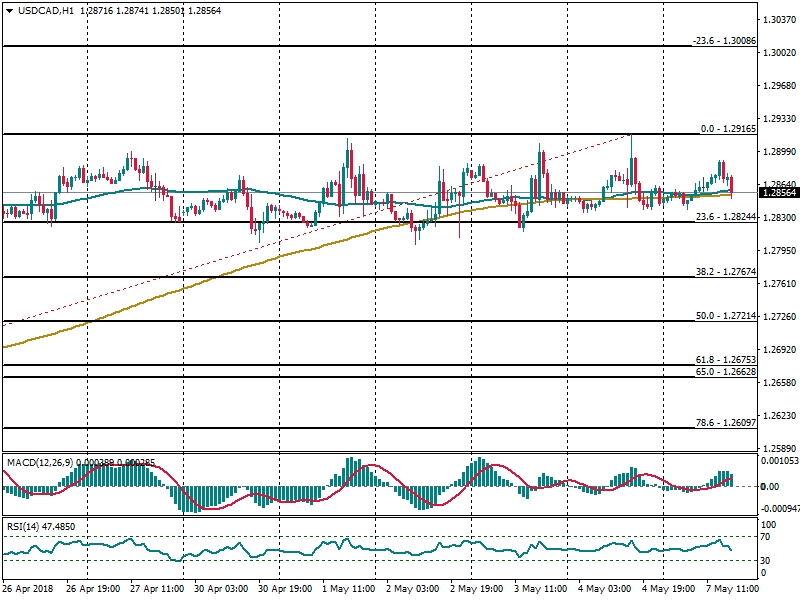Click the 23.6 Fibonacci label at 1.28244

pyautogui.click(x=724, y=217)
